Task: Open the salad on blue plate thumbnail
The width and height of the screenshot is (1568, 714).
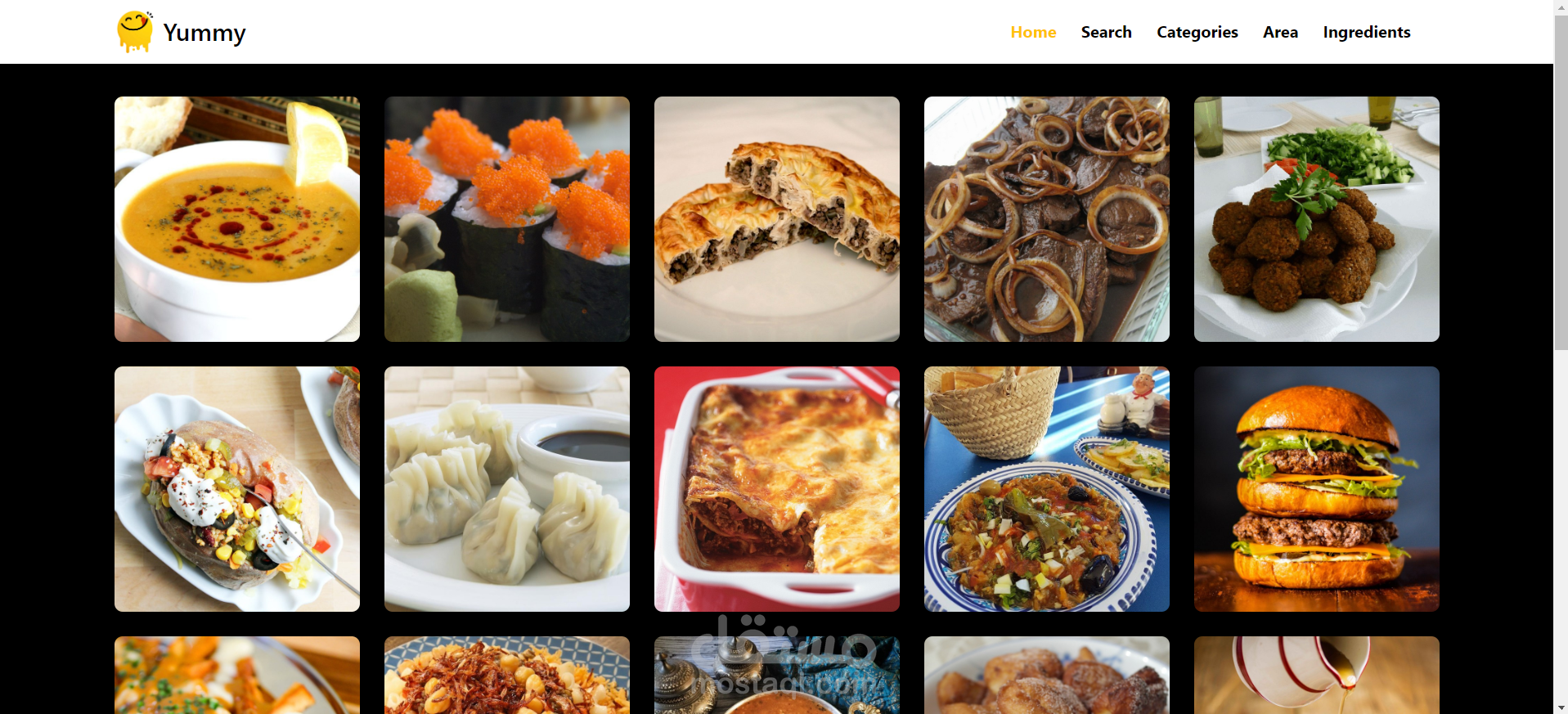Action: 1047,489
